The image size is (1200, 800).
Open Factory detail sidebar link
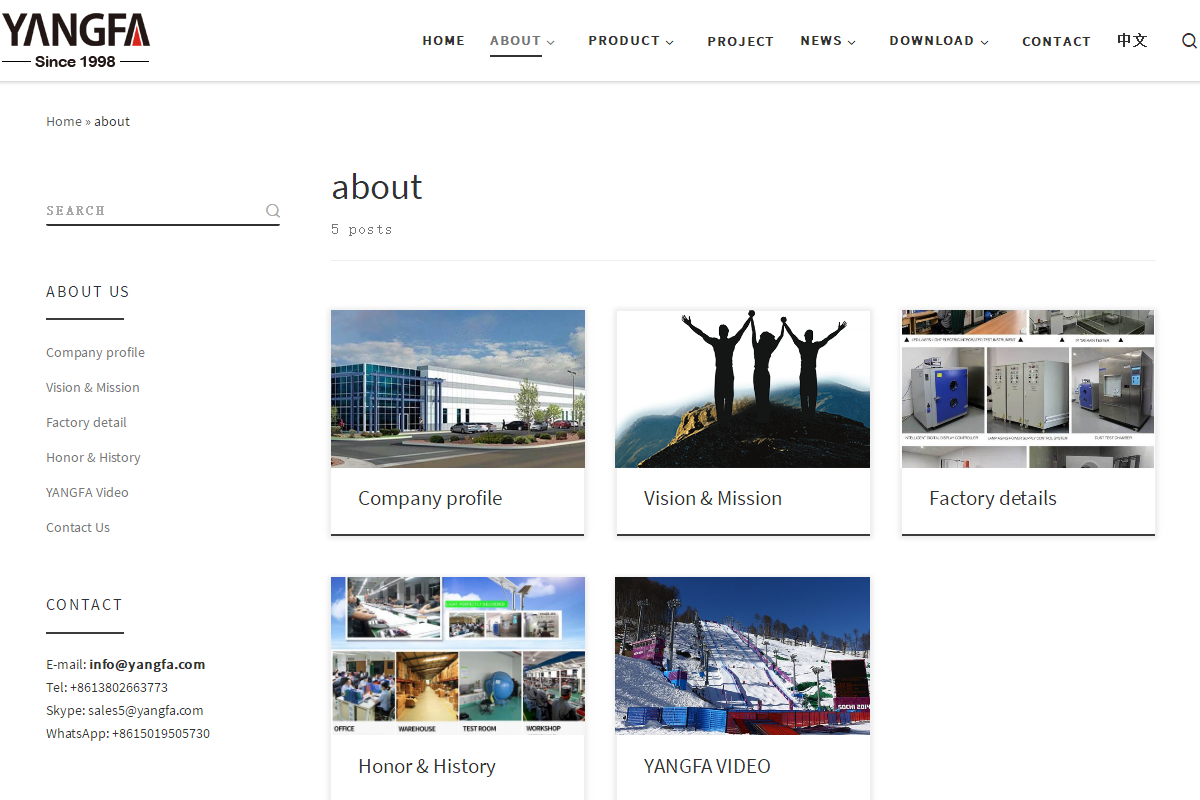(x=86, y=422)
